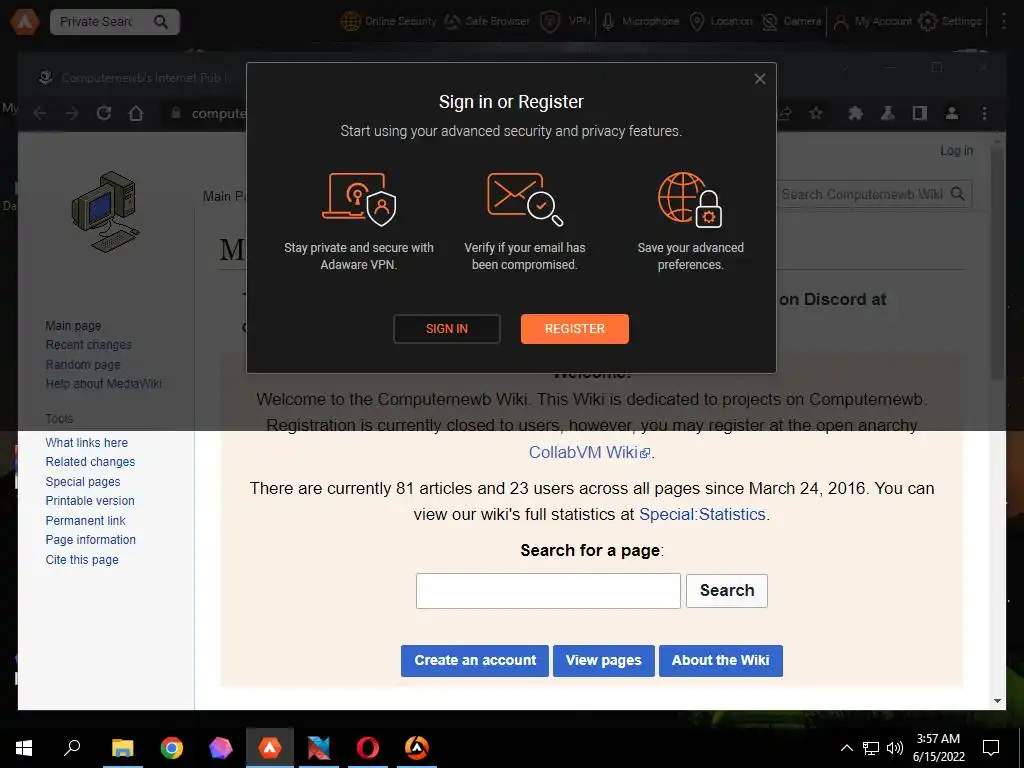
Task: Click the Adaware VPN laptop shield icon
Action: pos(359,199)
